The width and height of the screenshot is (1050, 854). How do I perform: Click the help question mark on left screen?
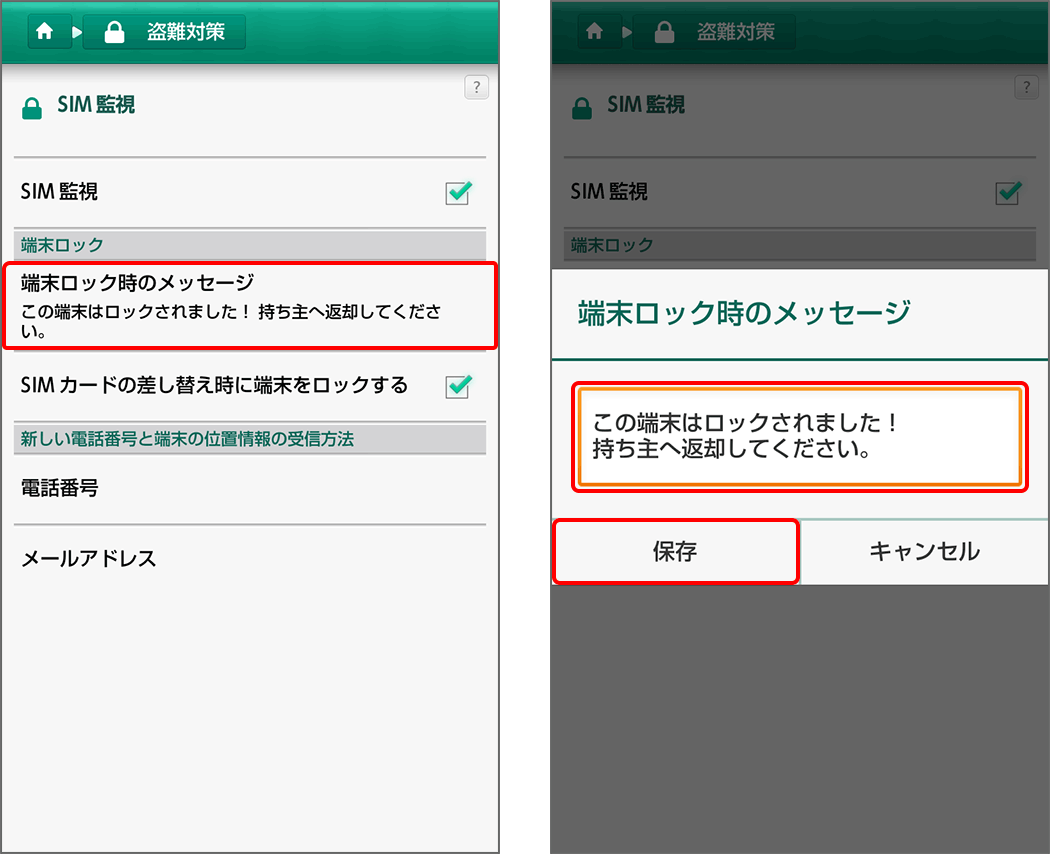point(477,87)
